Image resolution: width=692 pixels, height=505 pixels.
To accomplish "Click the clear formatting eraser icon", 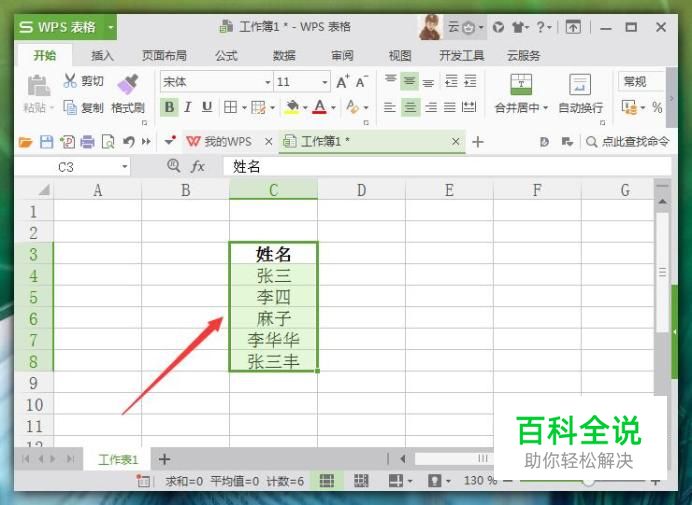I will (353, 107).
